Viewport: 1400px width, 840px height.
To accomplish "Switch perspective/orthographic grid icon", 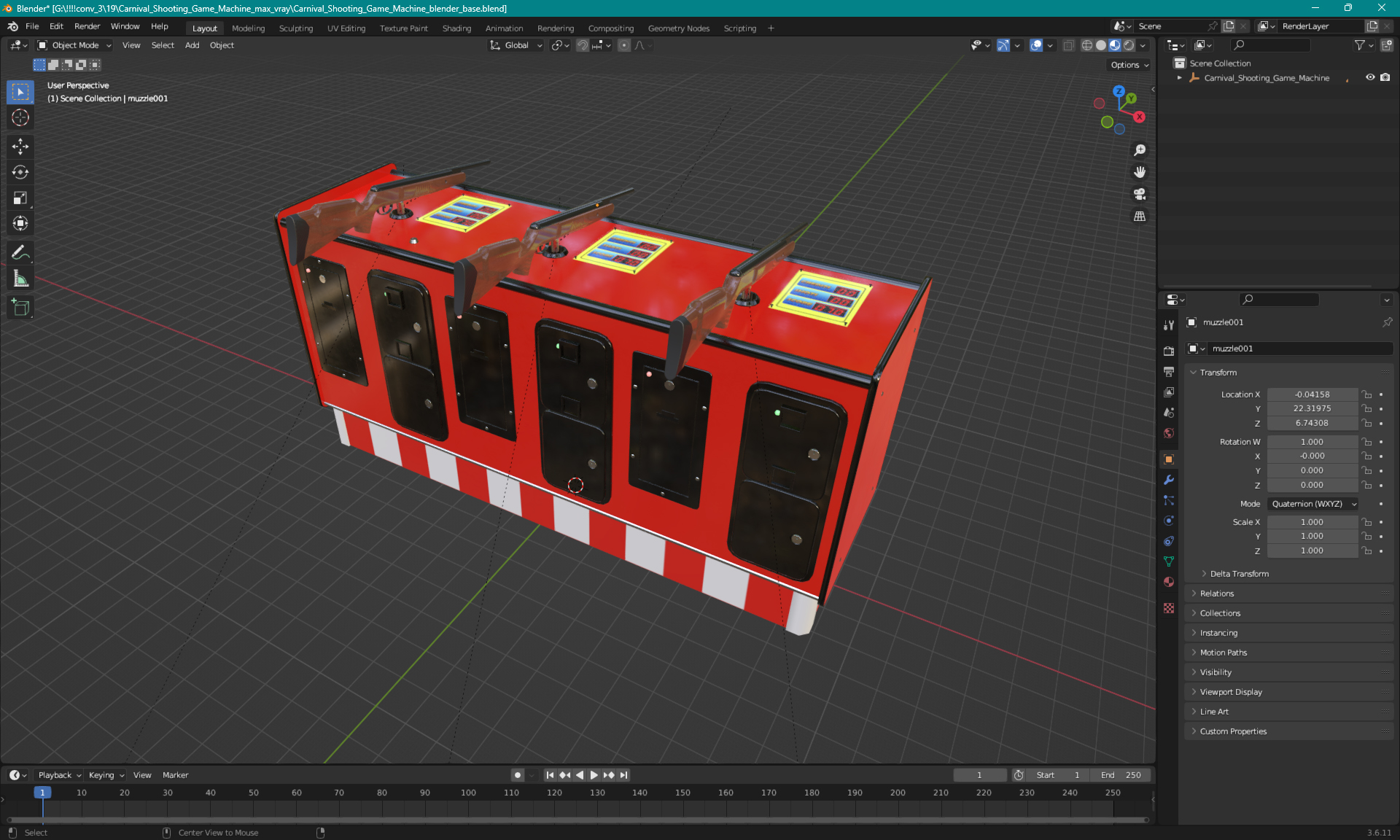I will (1140, 216).
